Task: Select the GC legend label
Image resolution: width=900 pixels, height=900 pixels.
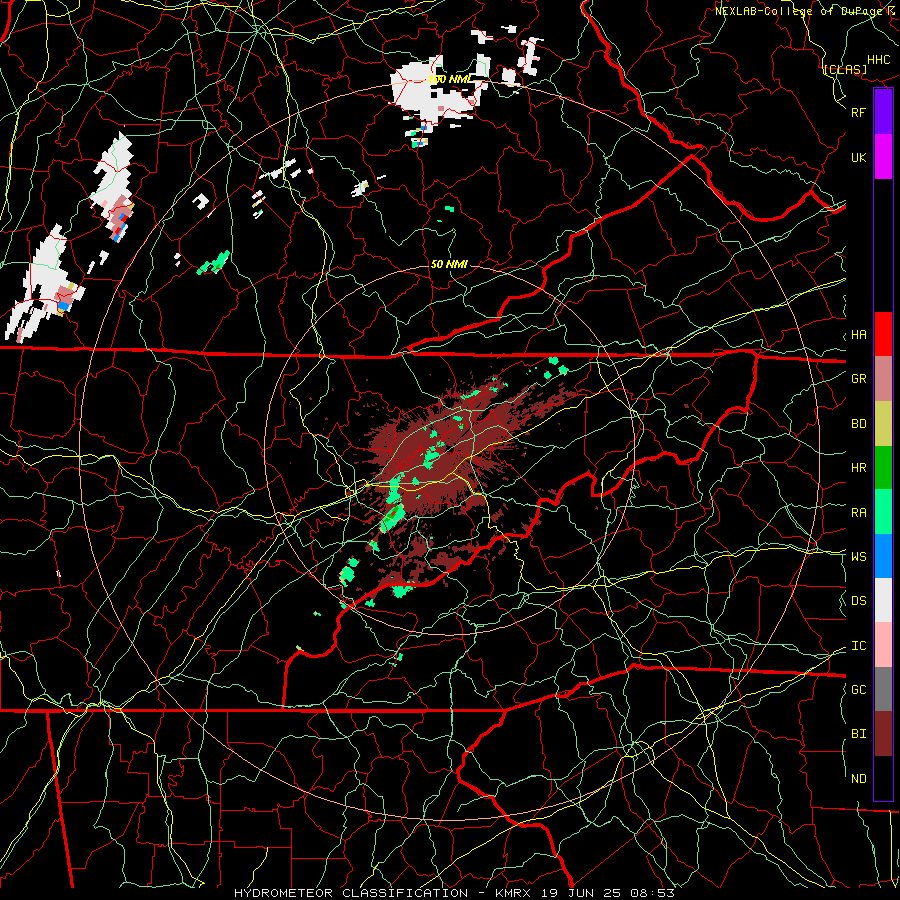Action: (858, 690)
